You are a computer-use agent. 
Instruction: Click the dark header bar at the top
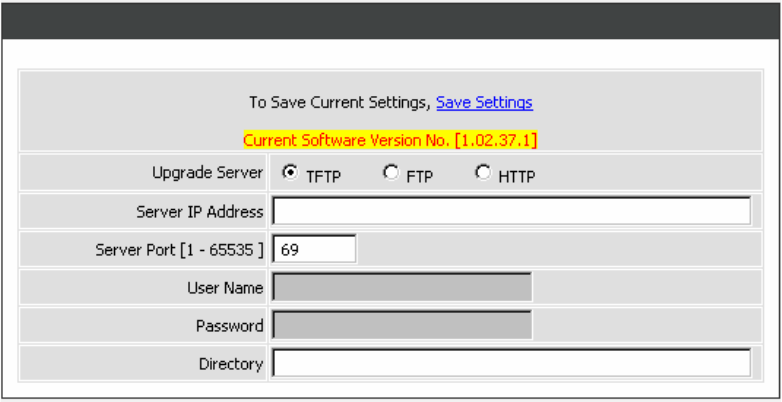click(390, 20)
